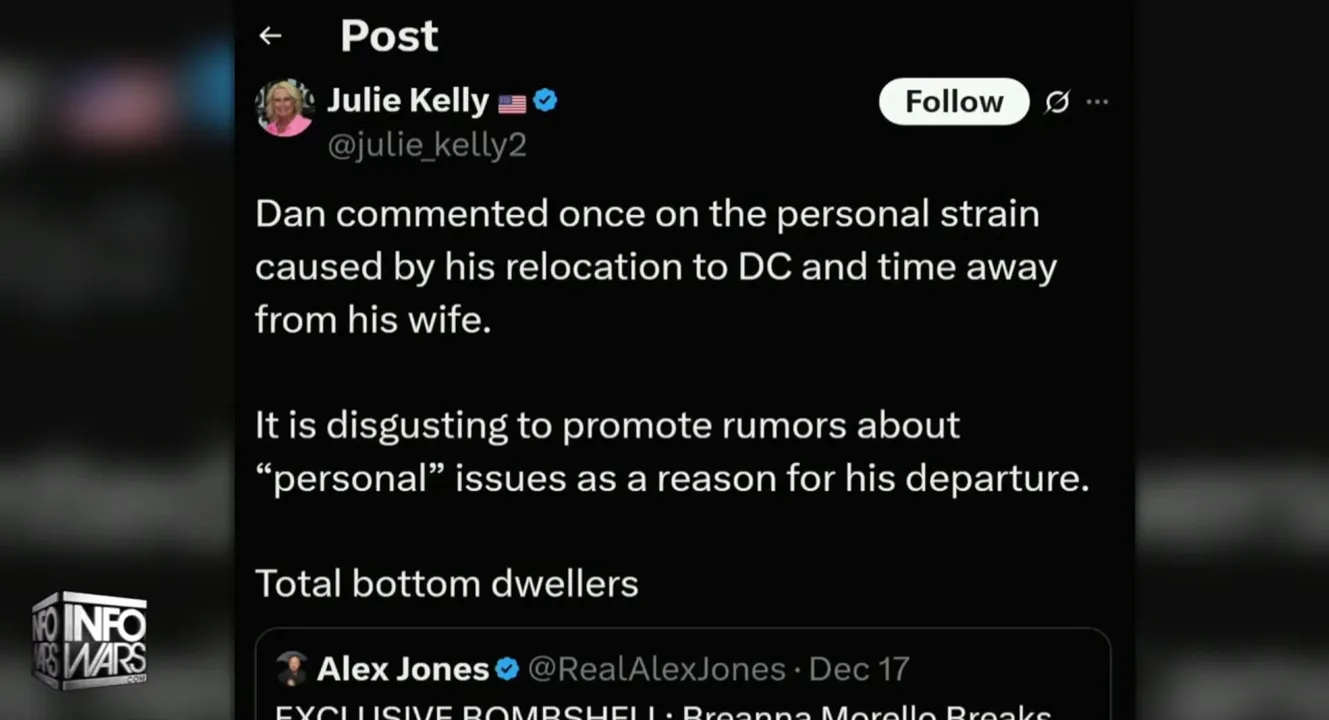Click the paragraph starting "It is disgusting"
Viewport: 1329px width, 720px height.
(x=671, y=452)
